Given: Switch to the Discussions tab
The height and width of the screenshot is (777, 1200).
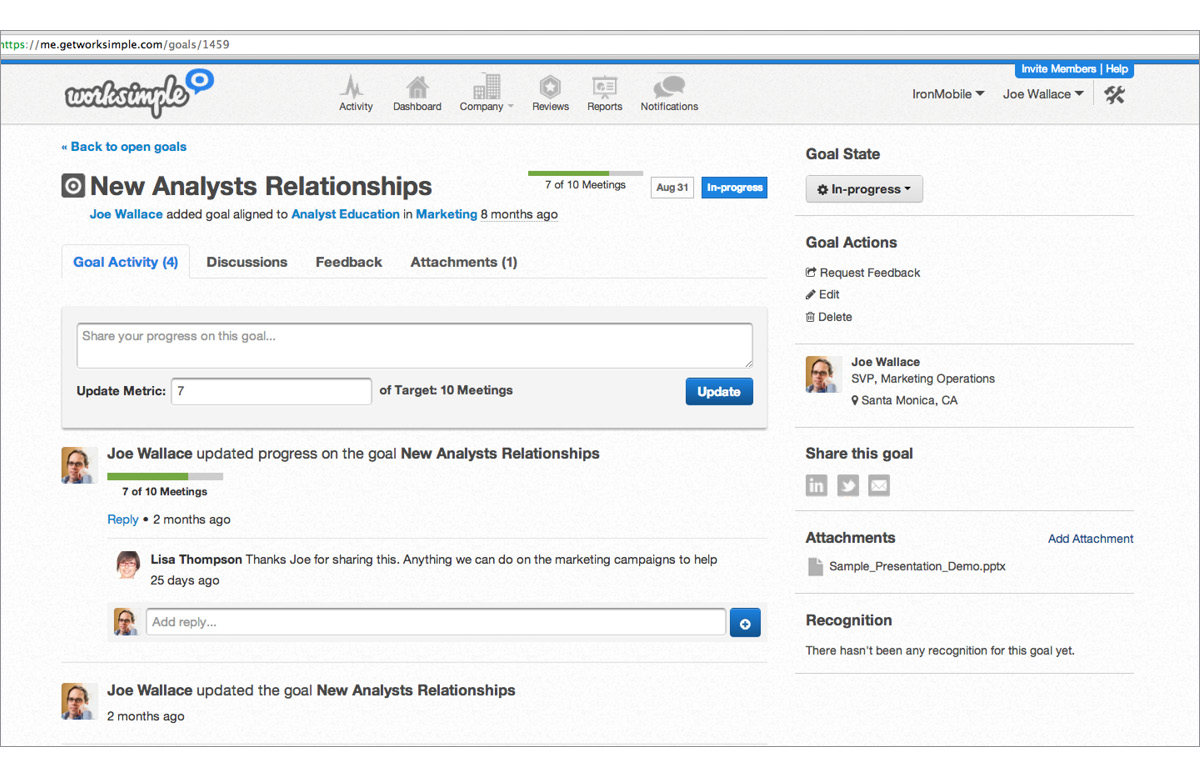Looking at the screenshot, I should pyautogui.click(x=247, y=262).
